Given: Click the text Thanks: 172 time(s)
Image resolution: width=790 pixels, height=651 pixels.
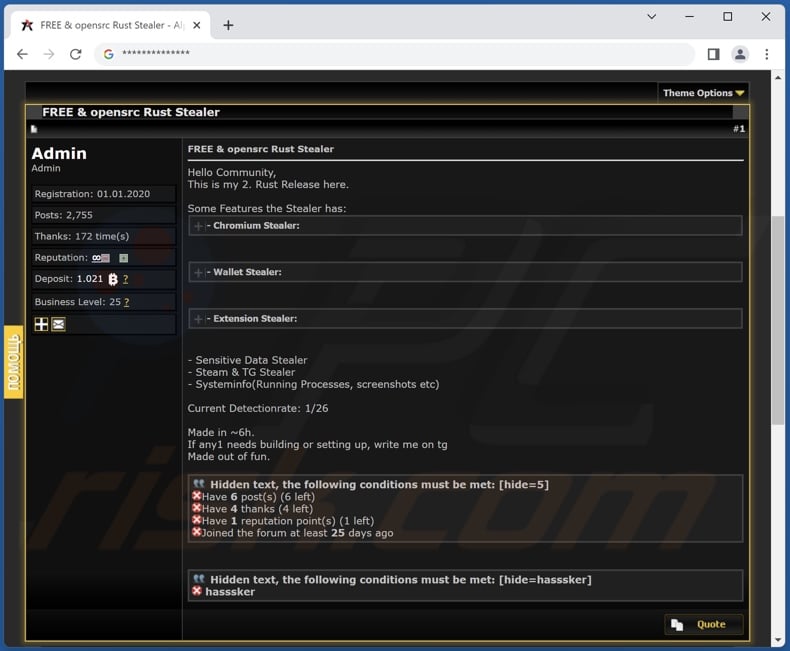Looking at the screenshot, I should tap(82, 236).
